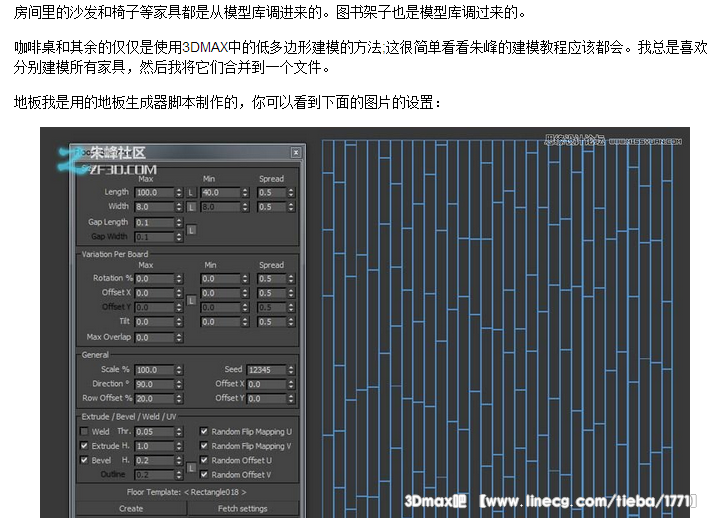Click the Length Max spinner arrows
This screenshot has width=726, height=518.
tap(179, 192)
